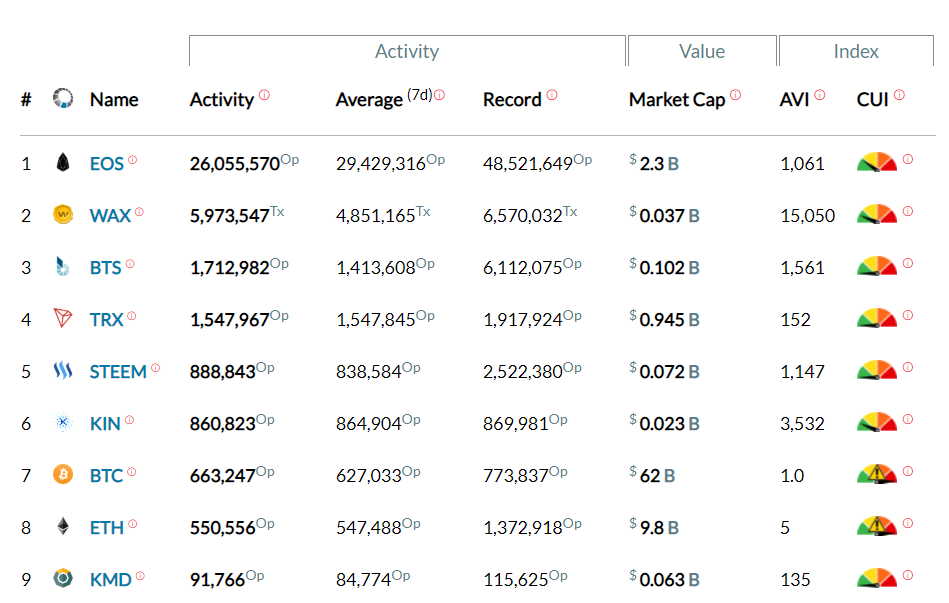Click the CUI gauge icon for STEEM
949x603 pixels.
click(x=877, y=371)
